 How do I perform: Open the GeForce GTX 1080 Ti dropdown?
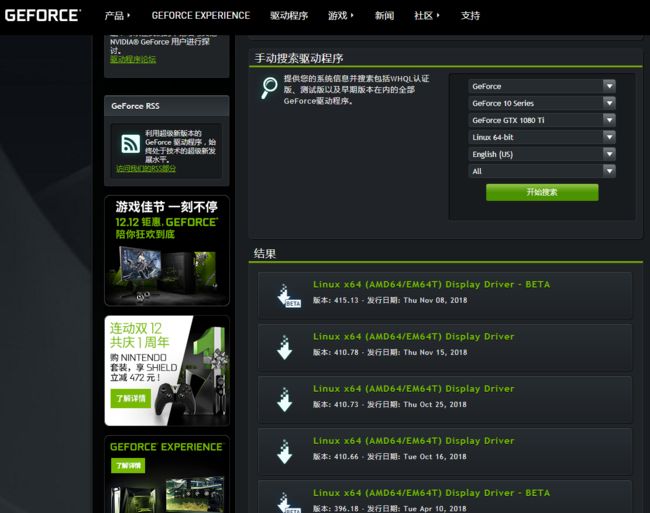542,120
